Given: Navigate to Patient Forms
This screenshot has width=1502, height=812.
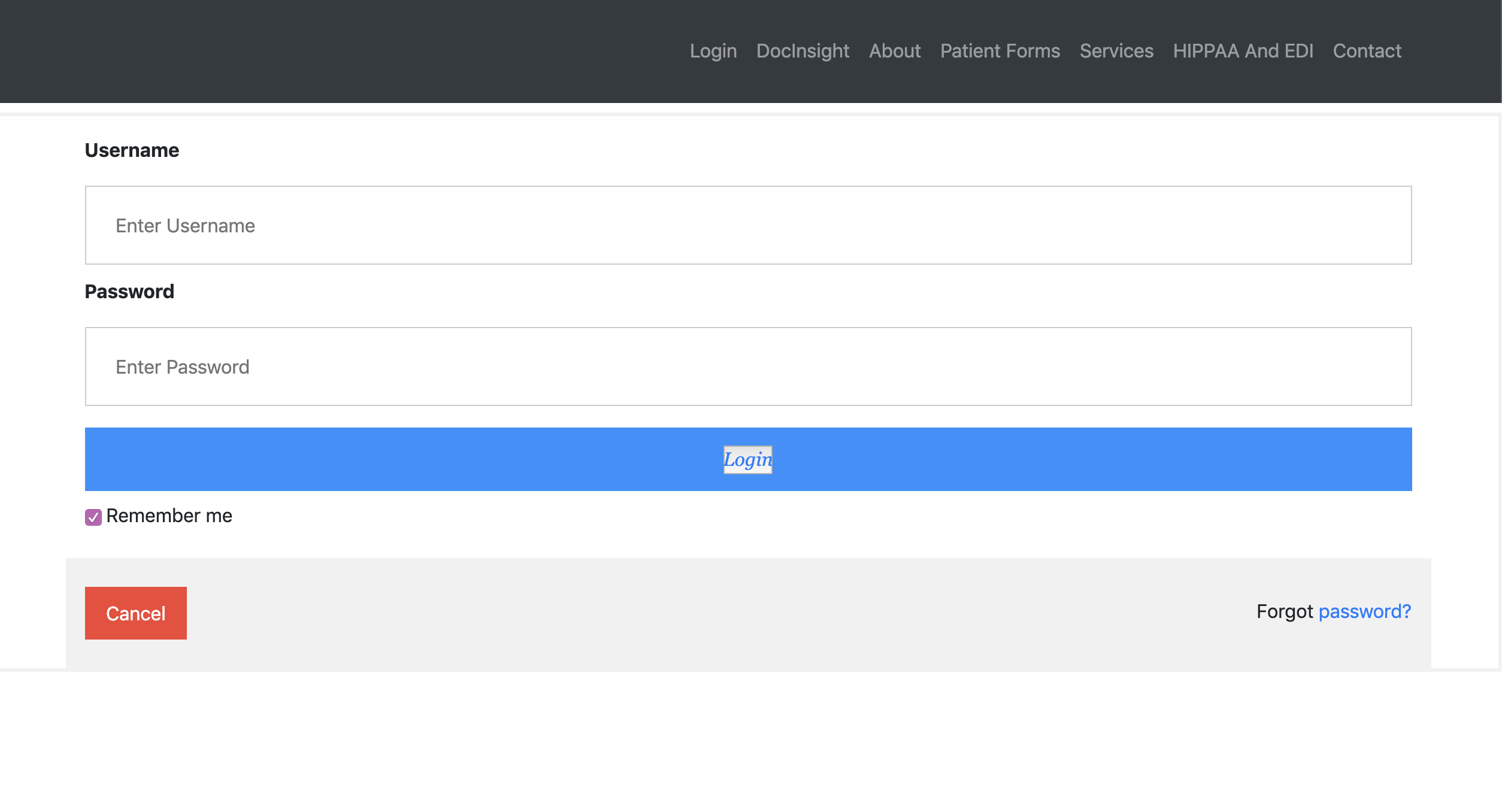Looking at the screenshot, I should click(1000, 51).
